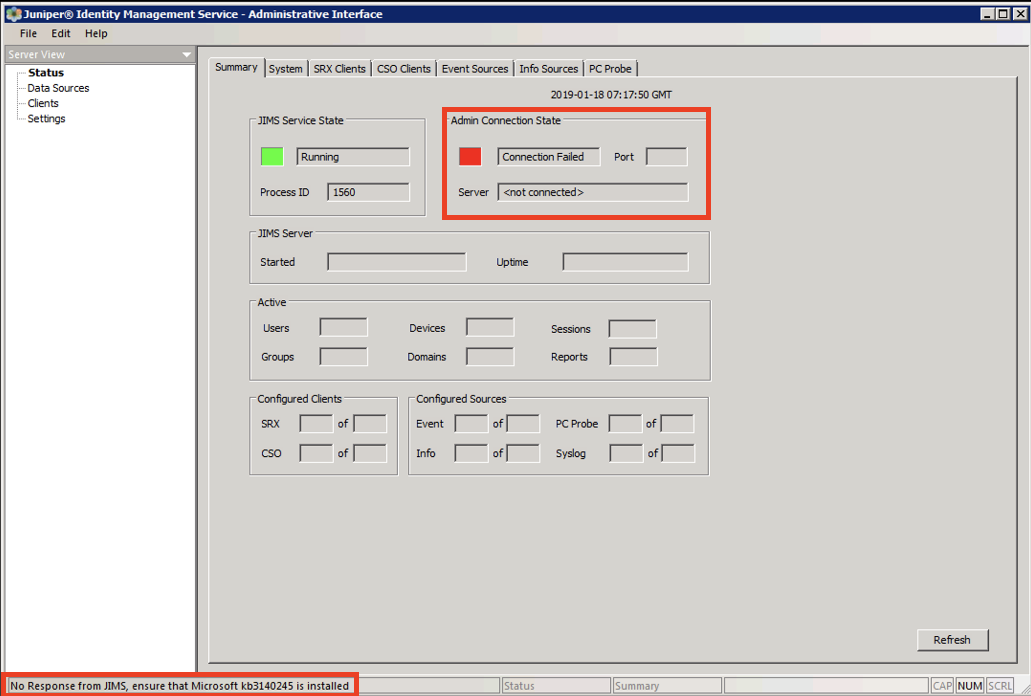Select Status in the server tree
Screen dimensions: 1031x696
coord(45,72)
